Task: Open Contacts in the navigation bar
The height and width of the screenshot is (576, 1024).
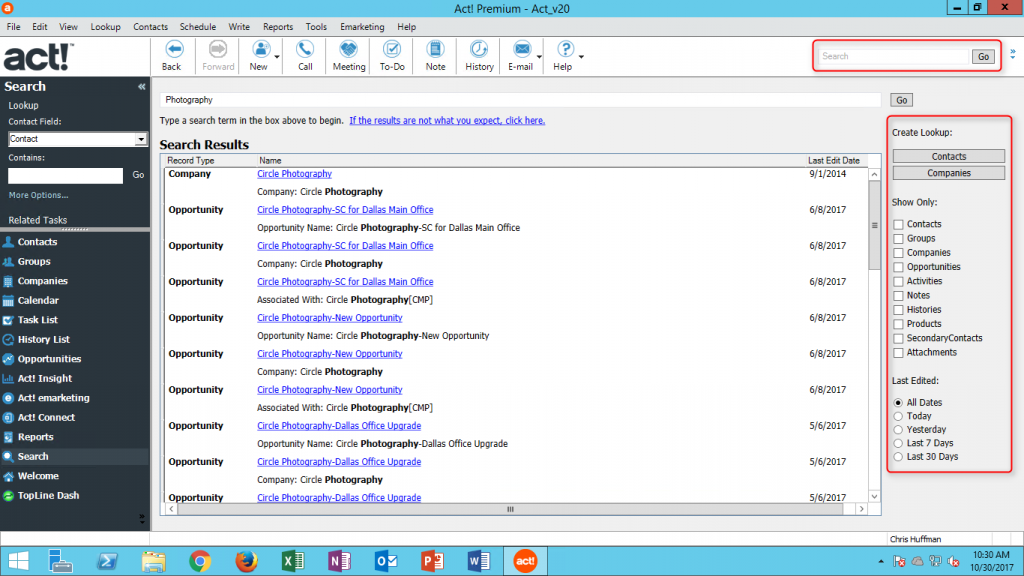Action: click(x=37, y=242)
